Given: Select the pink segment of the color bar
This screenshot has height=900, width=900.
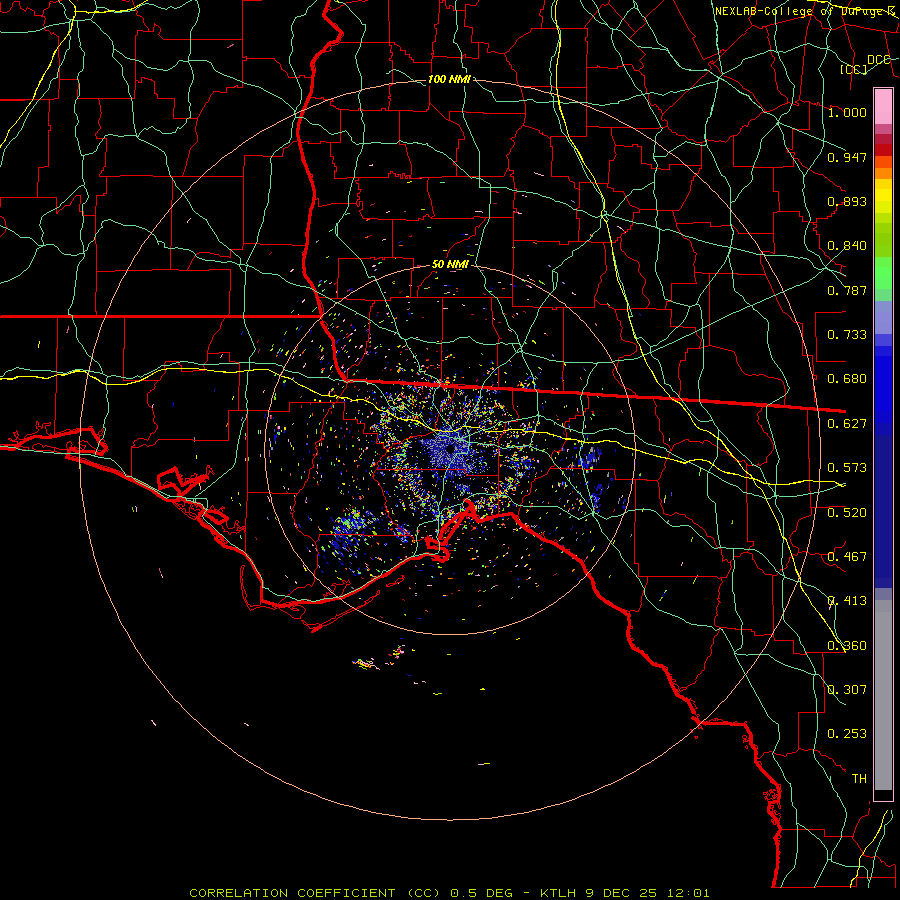Looking at the screenshot, I should click(883, 107).
